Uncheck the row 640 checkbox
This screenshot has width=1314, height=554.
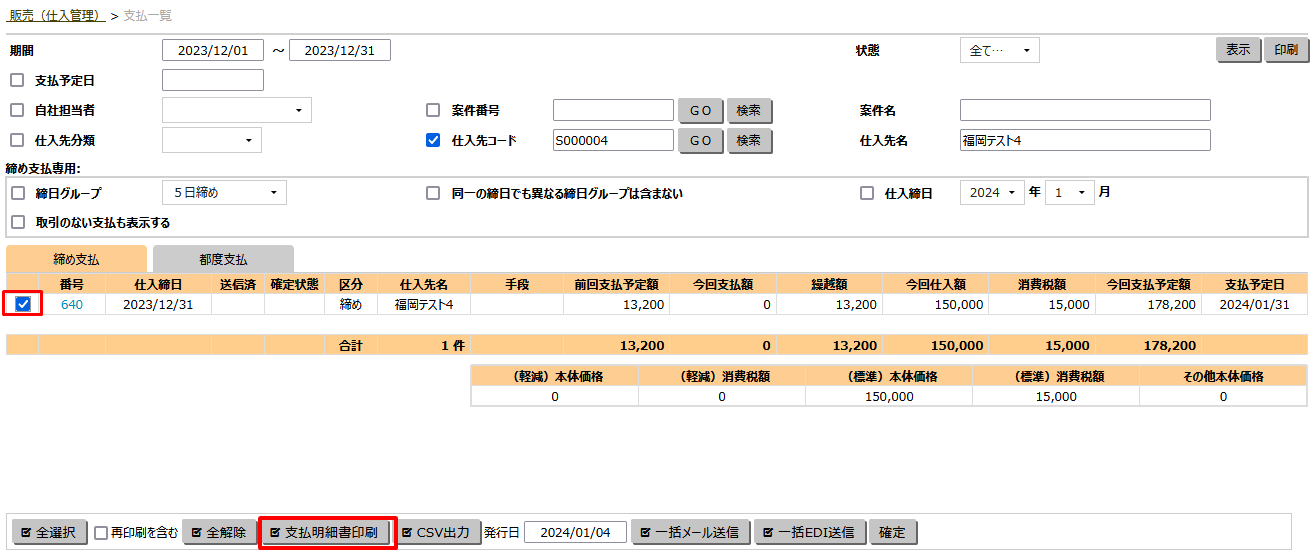click(x=23, y=304)
